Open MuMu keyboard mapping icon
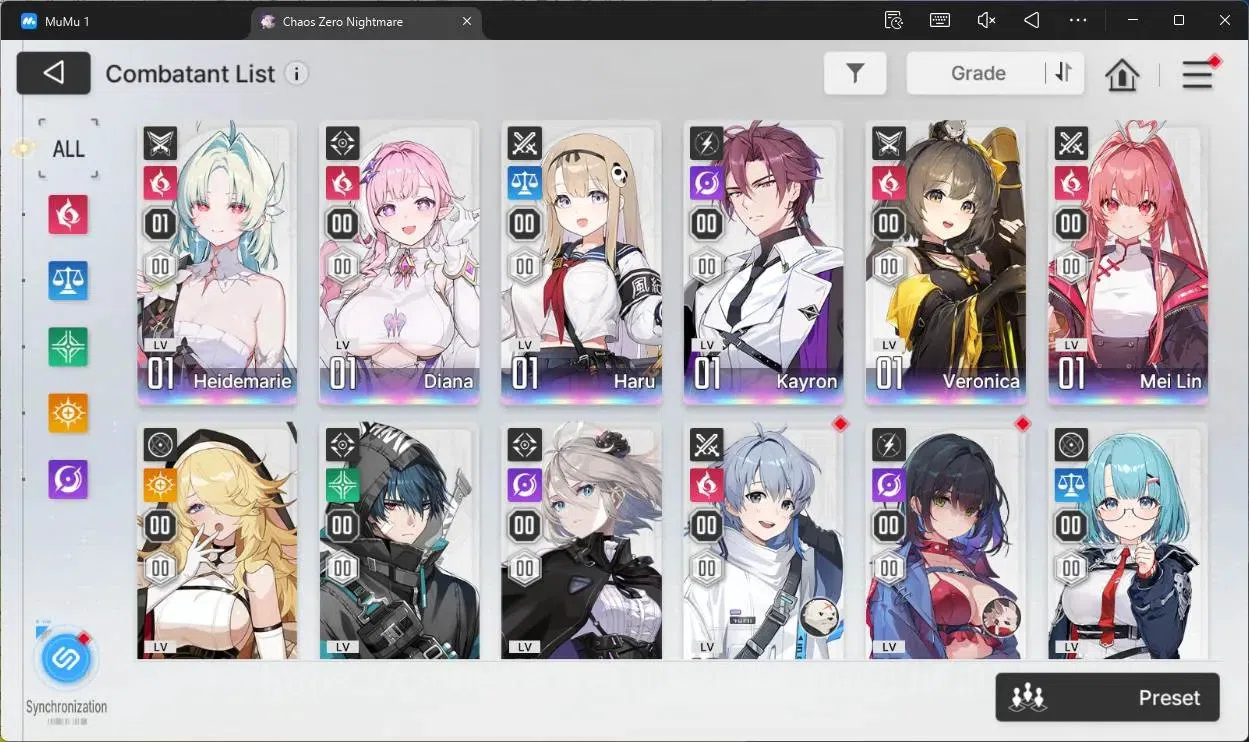This screenshot has width=1249, height=742. pos(940,20)
